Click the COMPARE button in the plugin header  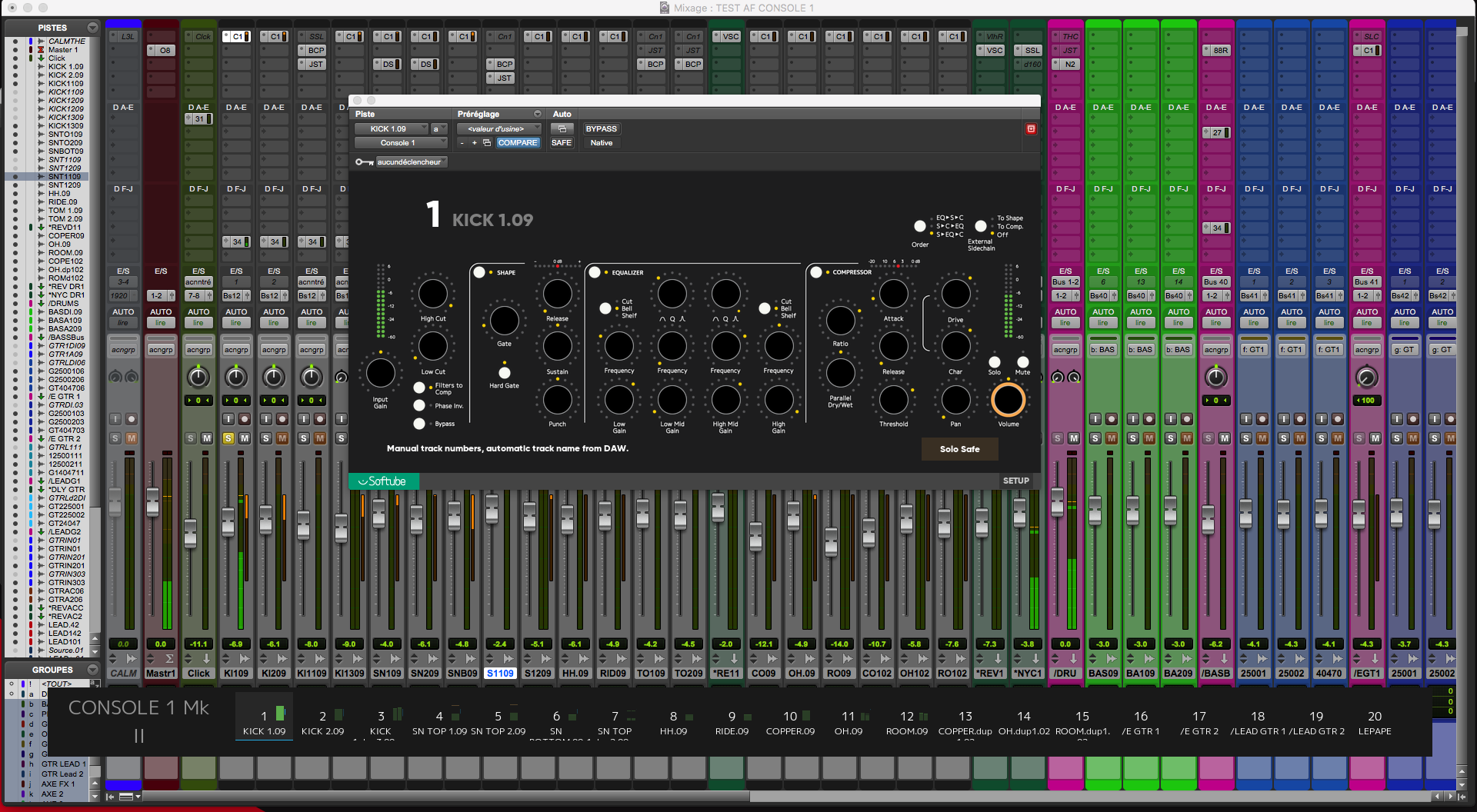(x=518, y=142)
